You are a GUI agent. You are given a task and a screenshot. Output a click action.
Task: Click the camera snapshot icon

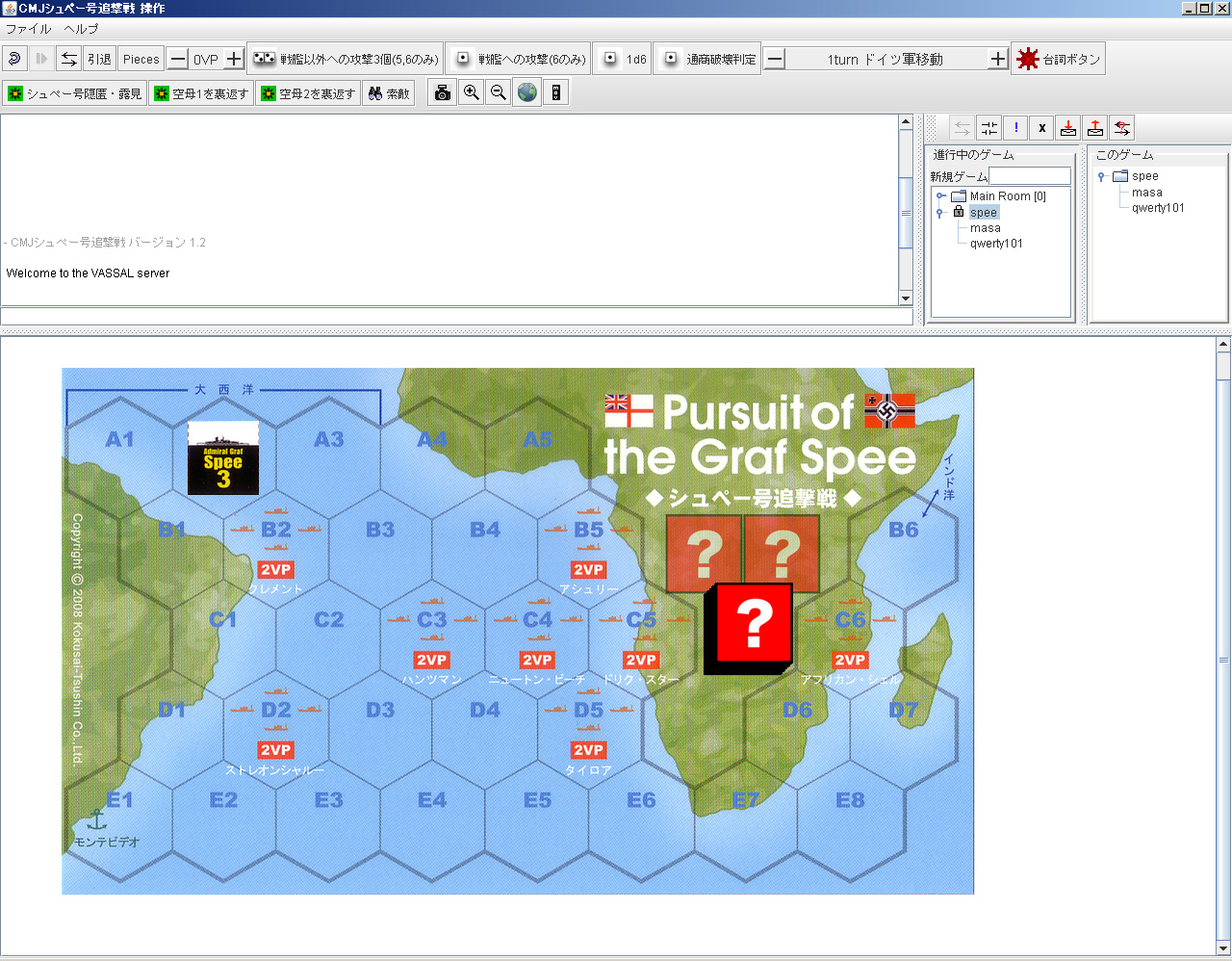(x=443, y=93)
